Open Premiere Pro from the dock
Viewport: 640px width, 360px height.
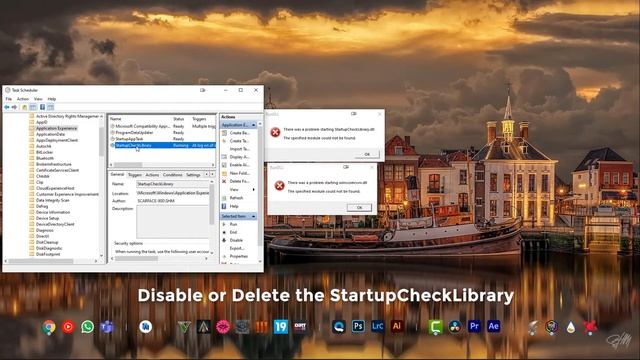point(474,327)
